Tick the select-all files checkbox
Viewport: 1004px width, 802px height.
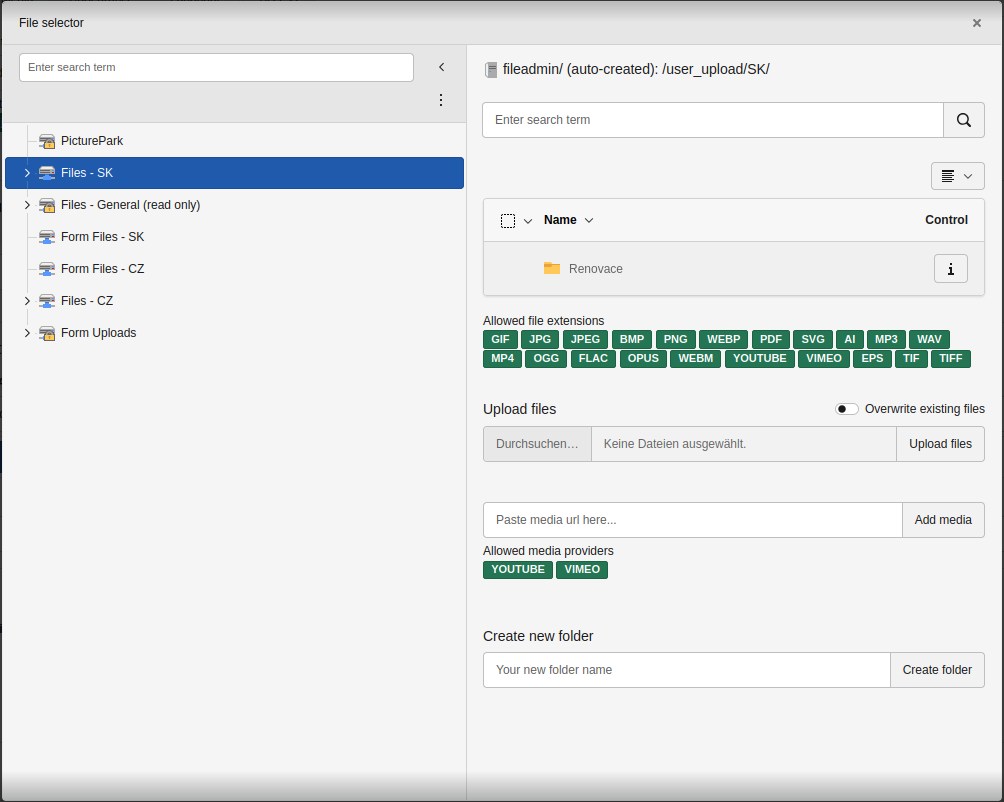[508, 221]
